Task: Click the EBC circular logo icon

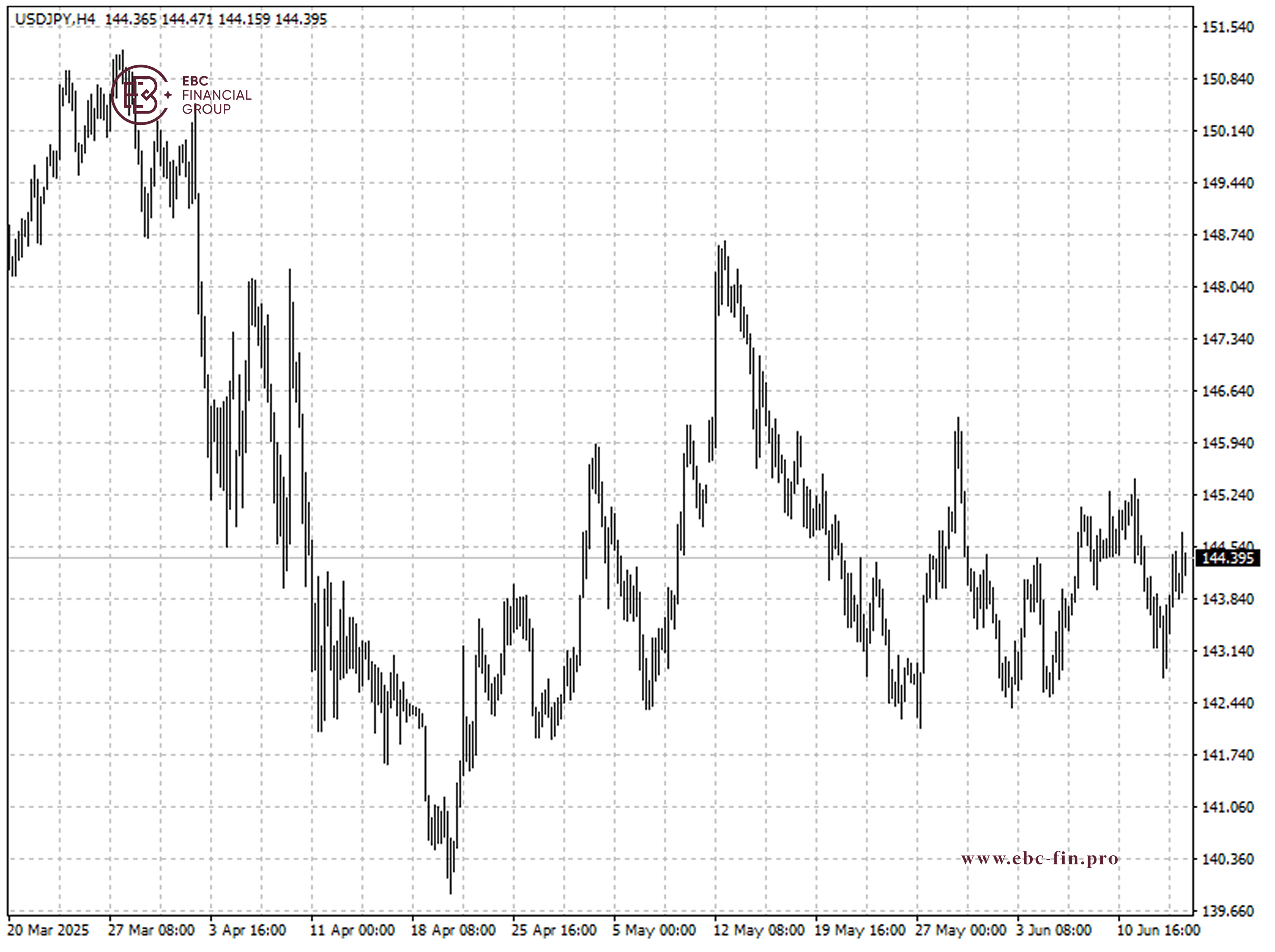Action: (140, 95)
